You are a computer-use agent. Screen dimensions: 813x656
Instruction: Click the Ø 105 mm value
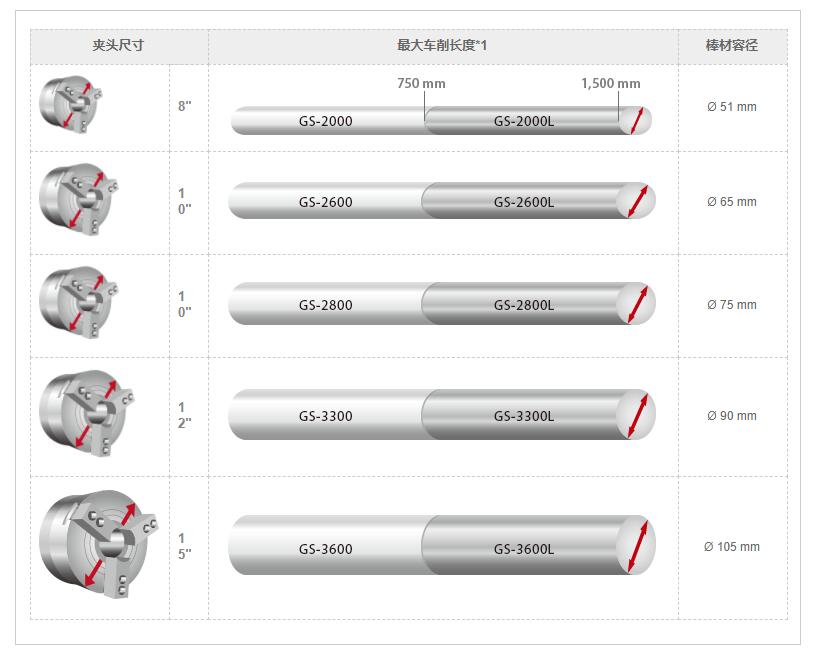732,547
